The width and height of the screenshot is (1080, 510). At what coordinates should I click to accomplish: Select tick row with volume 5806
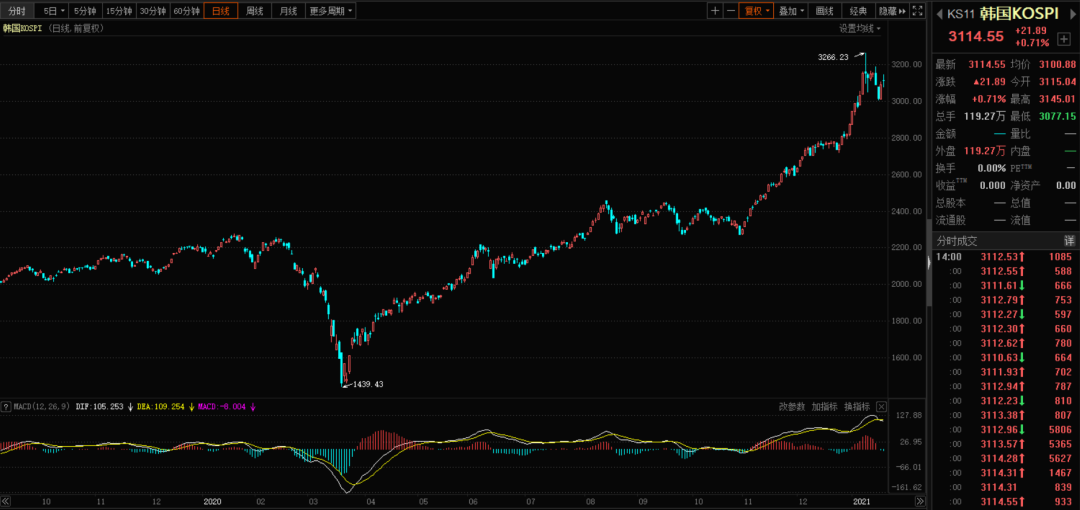[1005, 429]
